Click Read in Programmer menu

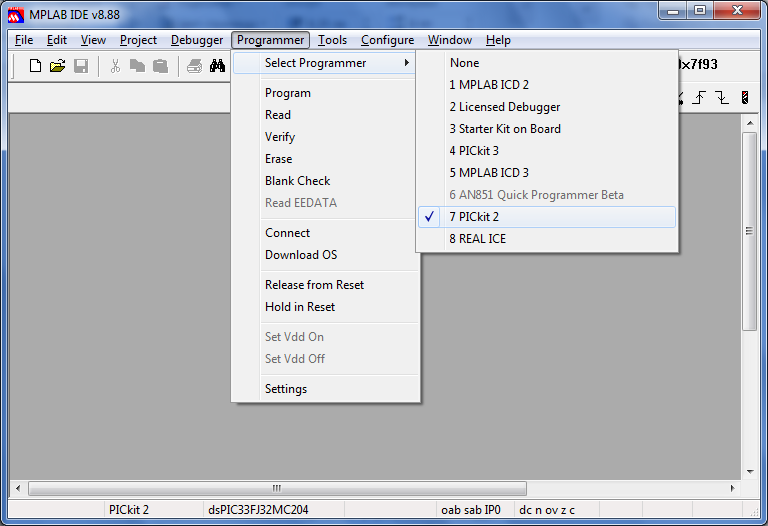tap(325, 115)
